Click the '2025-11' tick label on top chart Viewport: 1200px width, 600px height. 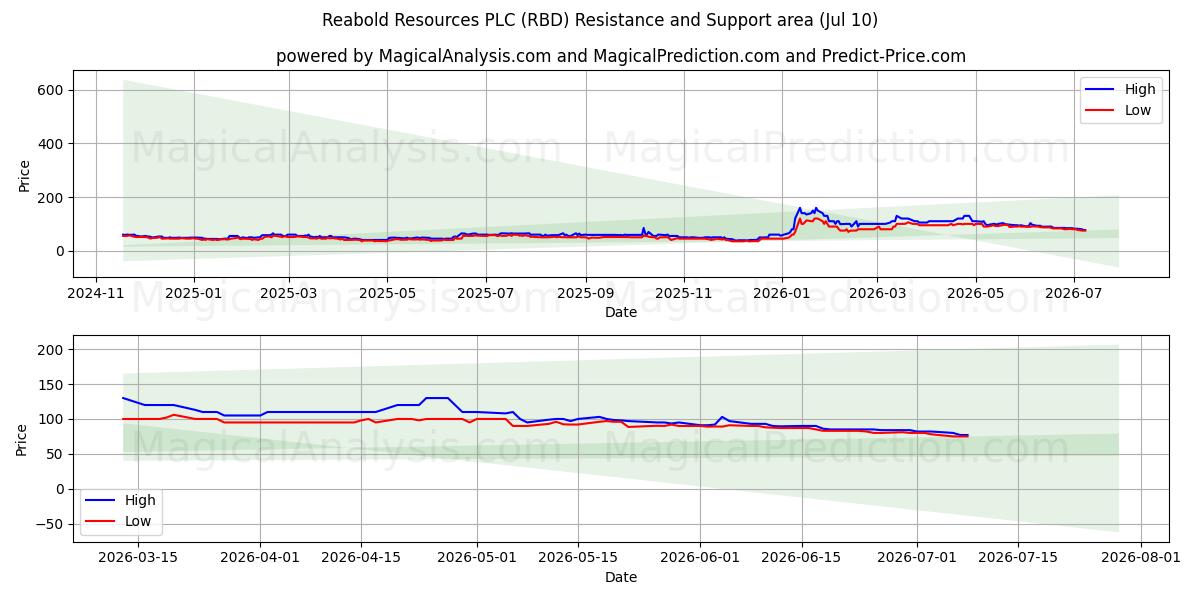pos(684,294)
